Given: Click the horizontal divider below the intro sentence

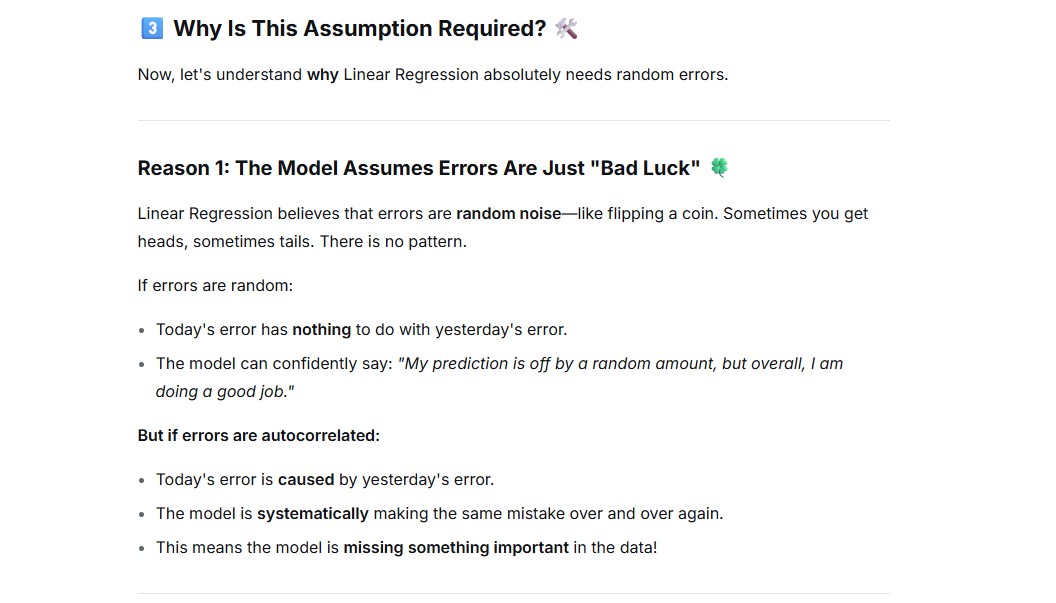Looking at the screenshot, I should (x=514, y=121).
